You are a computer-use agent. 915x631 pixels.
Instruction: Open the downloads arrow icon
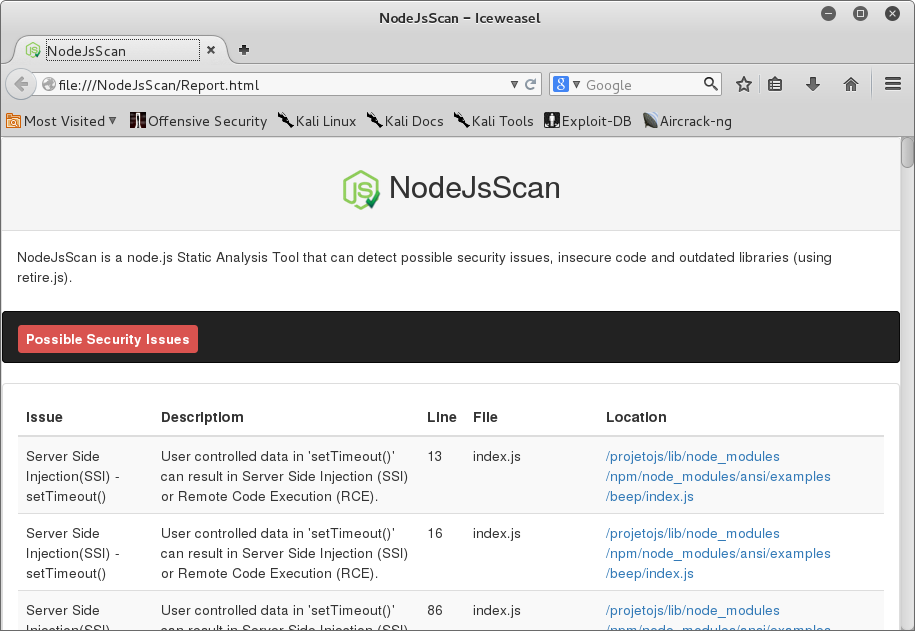pos(813,85)
